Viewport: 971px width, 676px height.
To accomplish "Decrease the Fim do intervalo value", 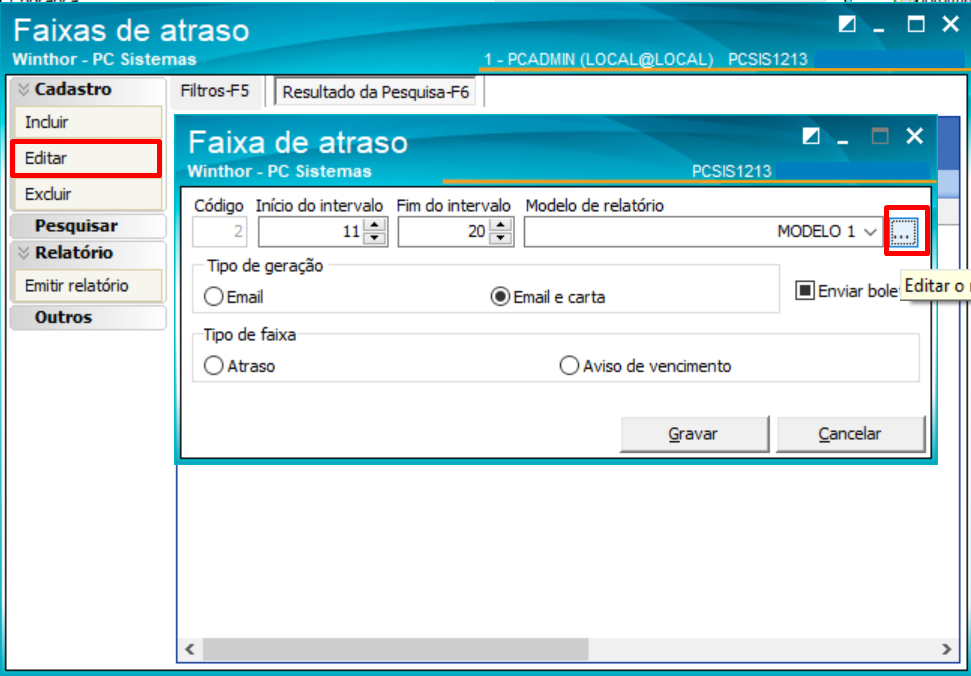I will tap(501, 239).
